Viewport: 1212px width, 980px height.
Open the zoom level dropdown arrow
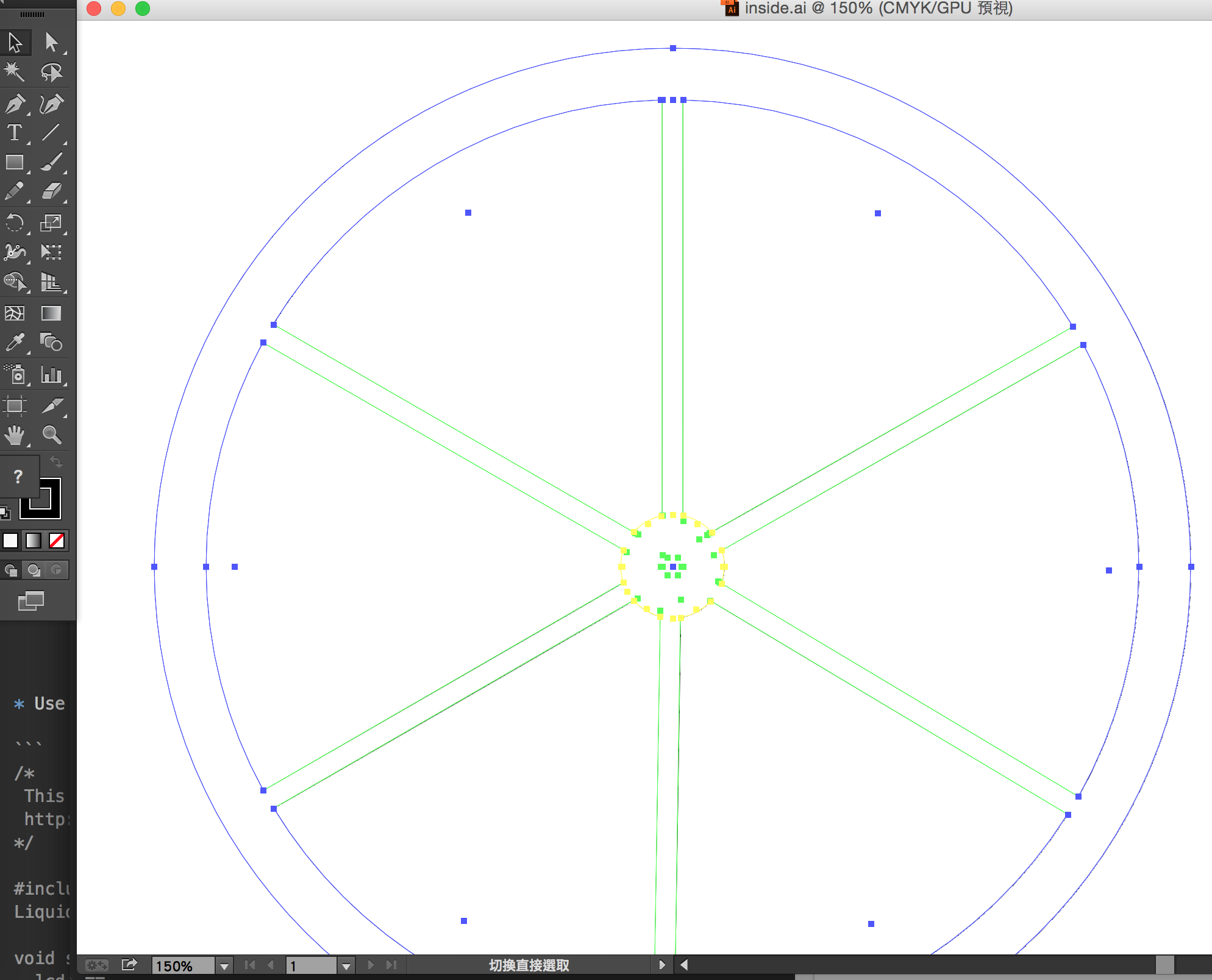(x=224, y=966)
